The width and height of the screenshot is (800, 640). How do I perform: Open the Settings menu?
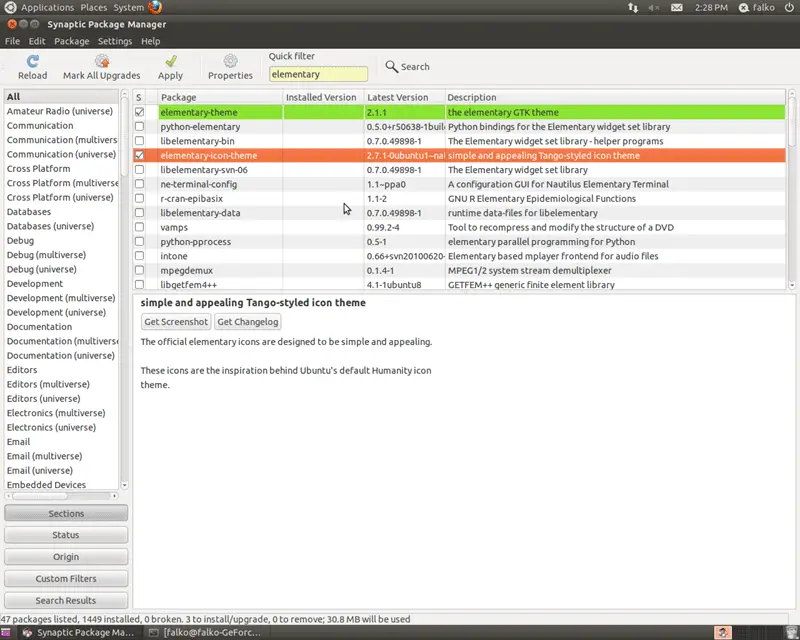[115, 41]
